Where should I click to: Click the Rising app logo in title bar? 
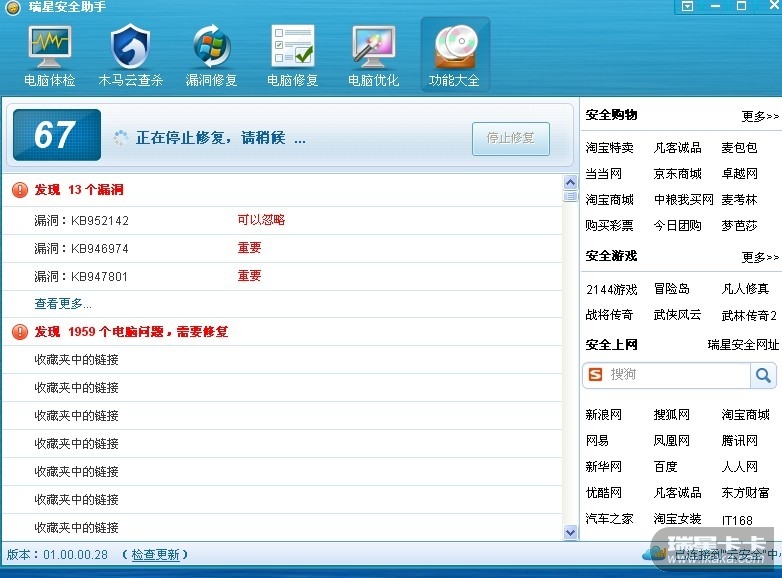tap(12, 7)
